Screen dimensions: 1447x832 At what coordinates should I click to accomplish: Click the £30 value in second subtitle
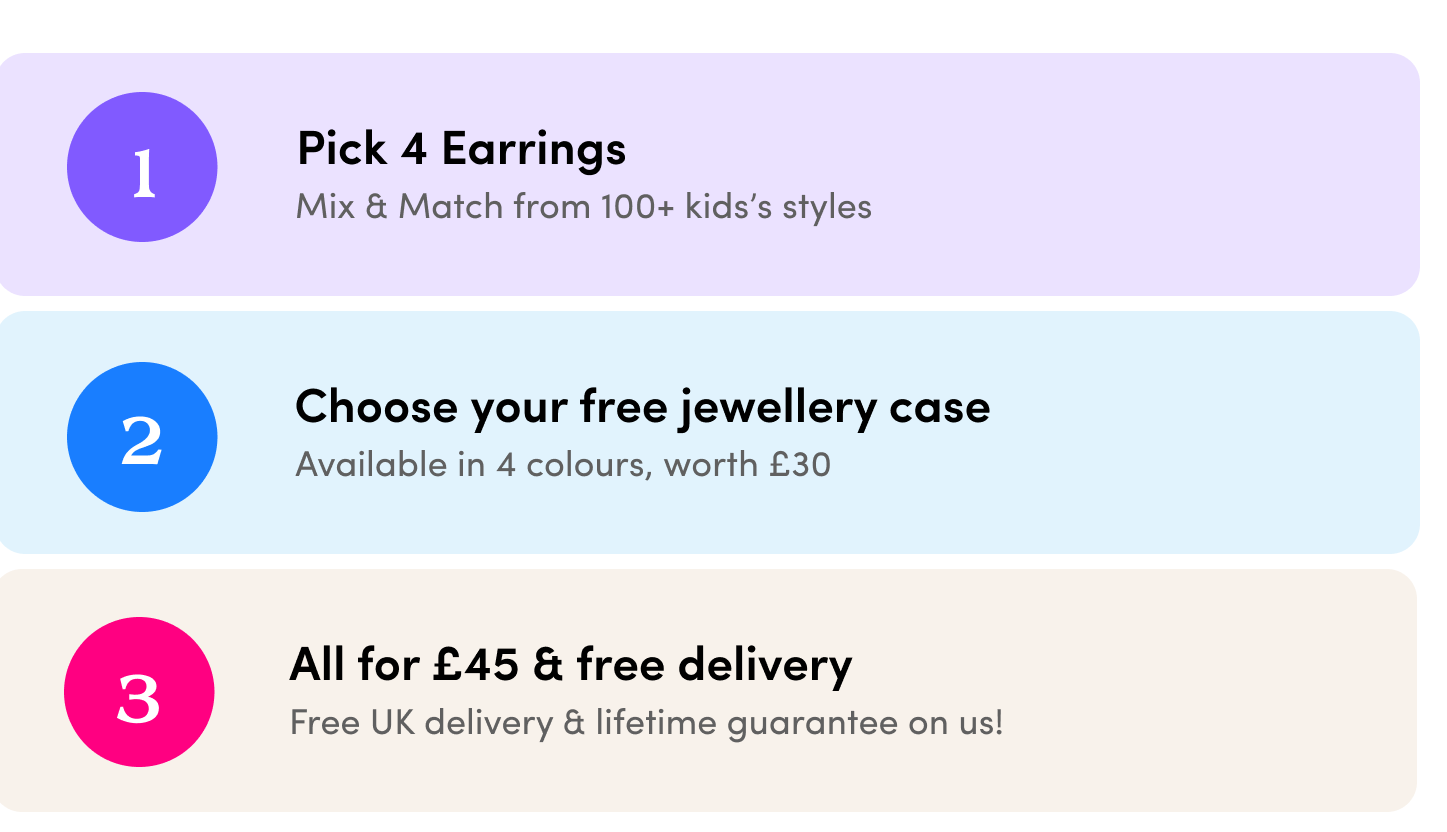point(800,465)
